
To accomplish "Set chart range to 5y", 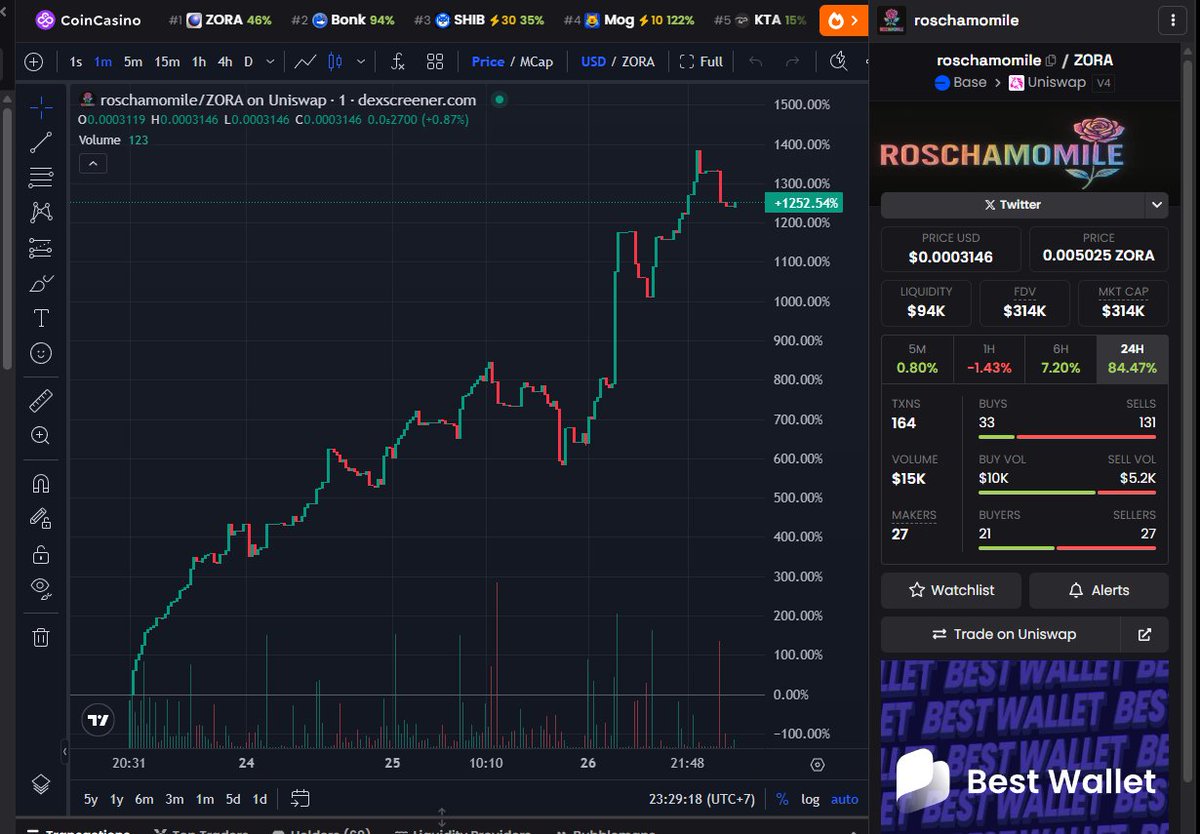I will pyautogui.click(x=91, y=799).
